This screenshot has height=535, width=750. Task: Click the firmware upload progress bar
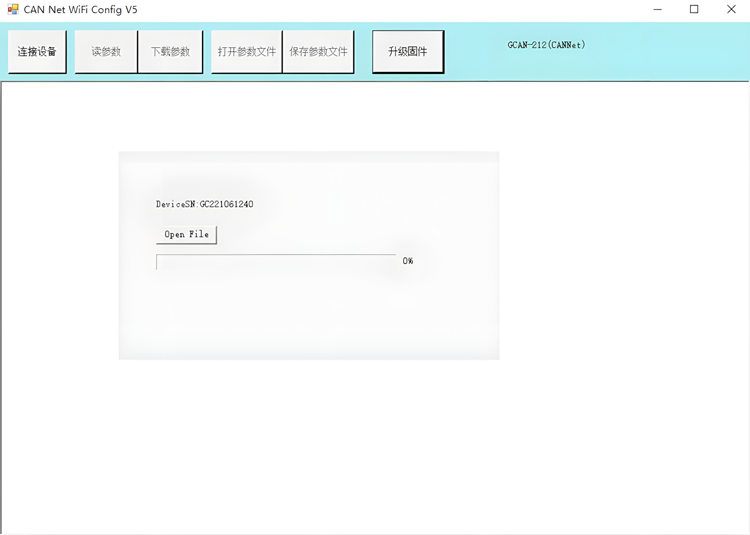pos(276,262)
